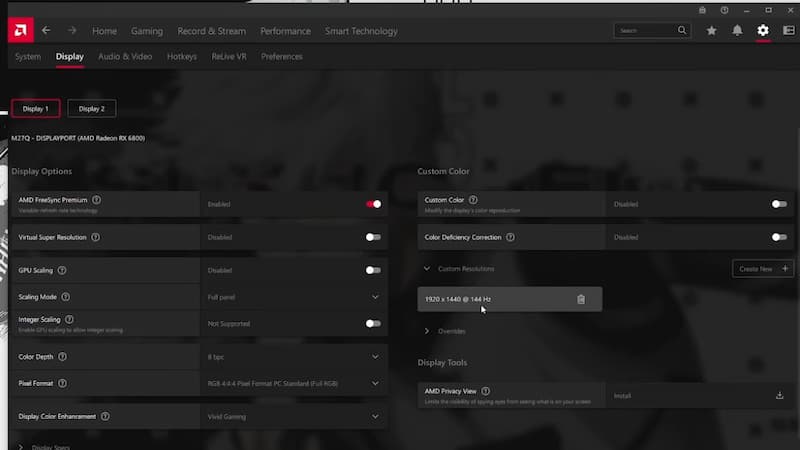Switch to System settings tab
Image resolution: width=800 pixels, height=450 pixels.
click(x=28, y=57)
